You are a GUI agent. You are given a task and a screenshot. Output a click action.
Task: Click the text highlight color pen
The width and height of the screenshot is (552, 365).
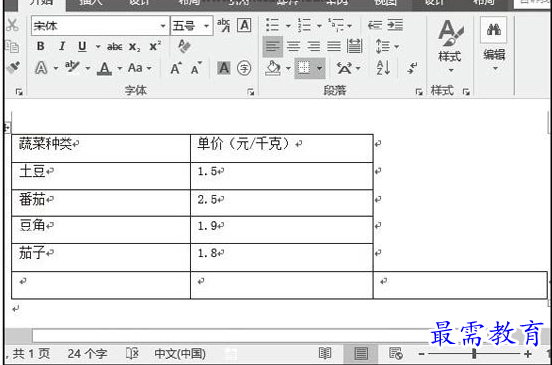pos(72,67)
